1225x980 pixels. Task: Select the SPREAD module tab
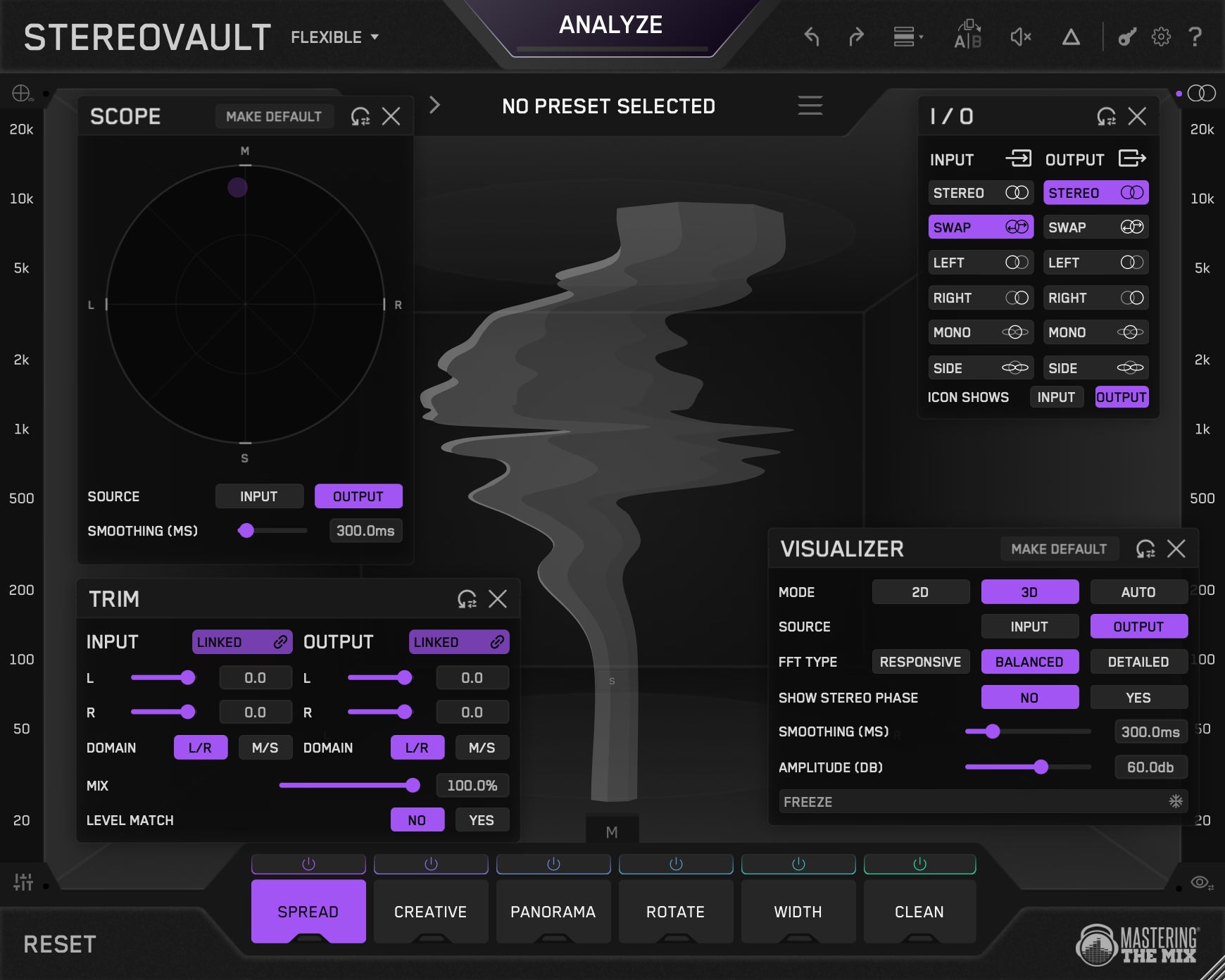pyautogui.click(x=308, y=912)
